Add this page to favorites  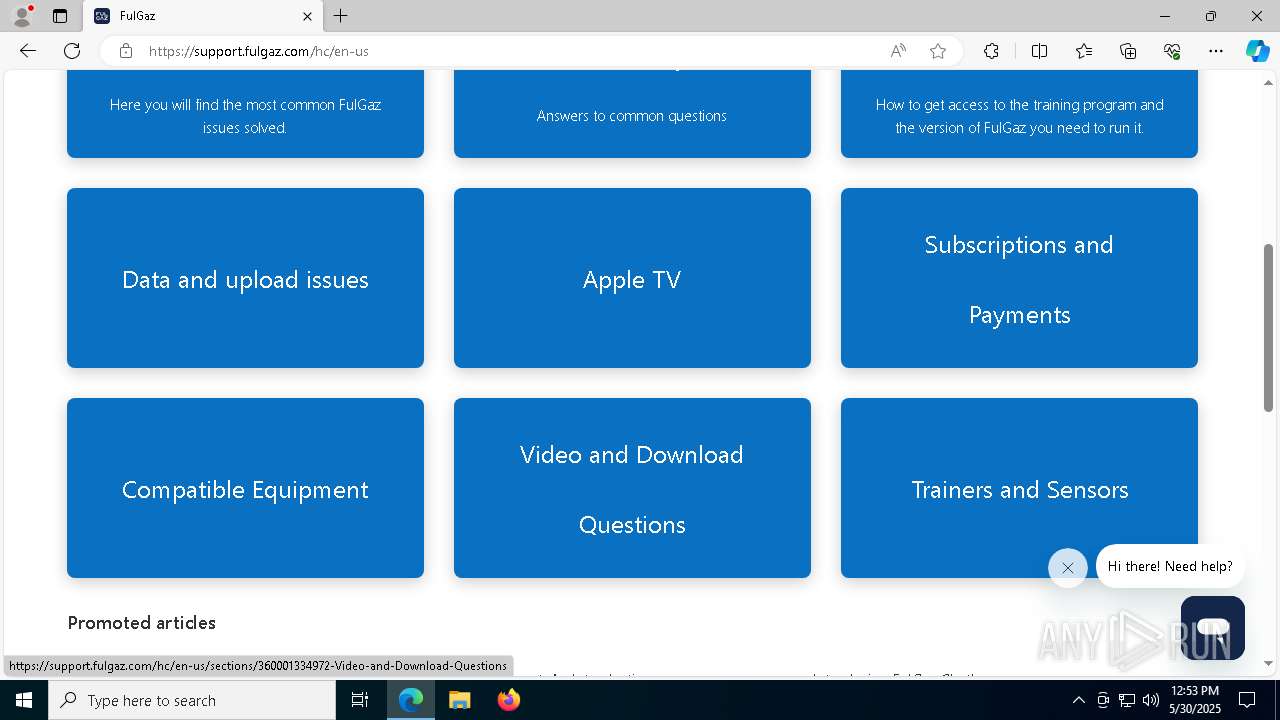(x=938, y=51)
